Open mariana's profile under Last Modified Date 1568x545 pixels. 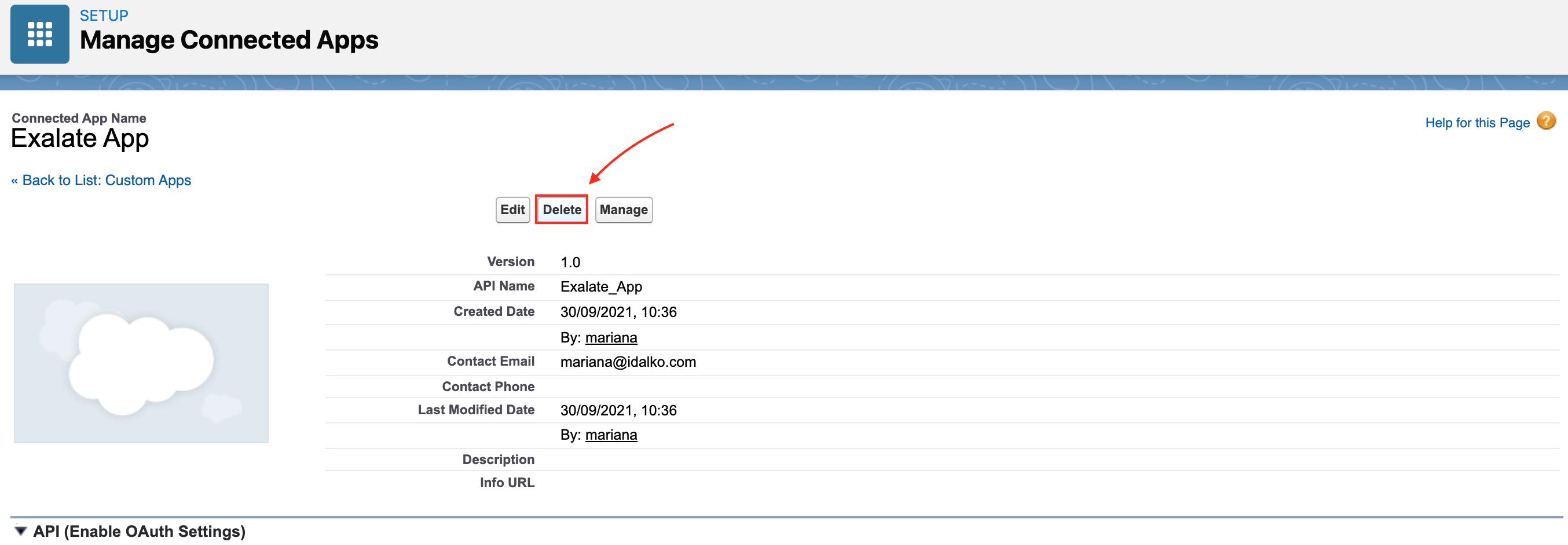[x=611, y=435]
